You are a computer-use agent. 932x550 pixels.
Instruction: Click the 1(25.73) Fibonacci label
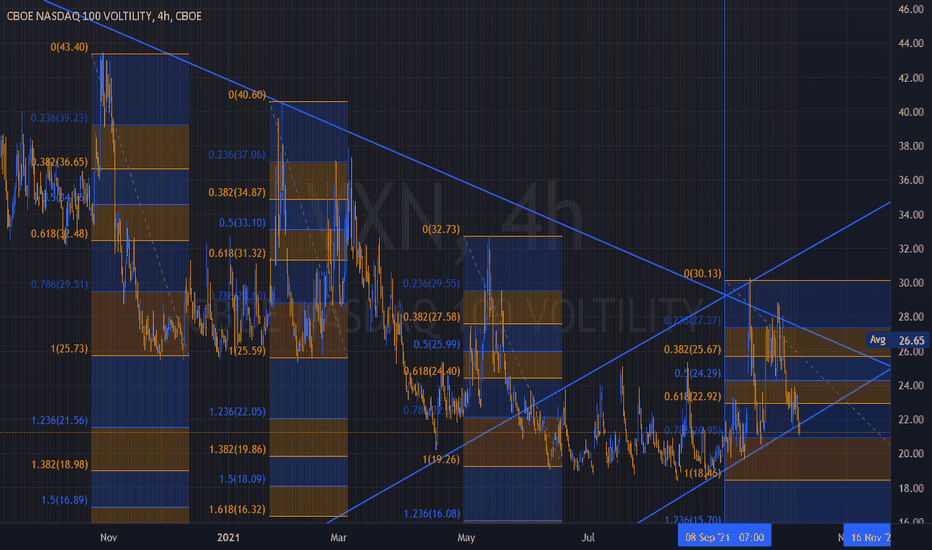70,348
